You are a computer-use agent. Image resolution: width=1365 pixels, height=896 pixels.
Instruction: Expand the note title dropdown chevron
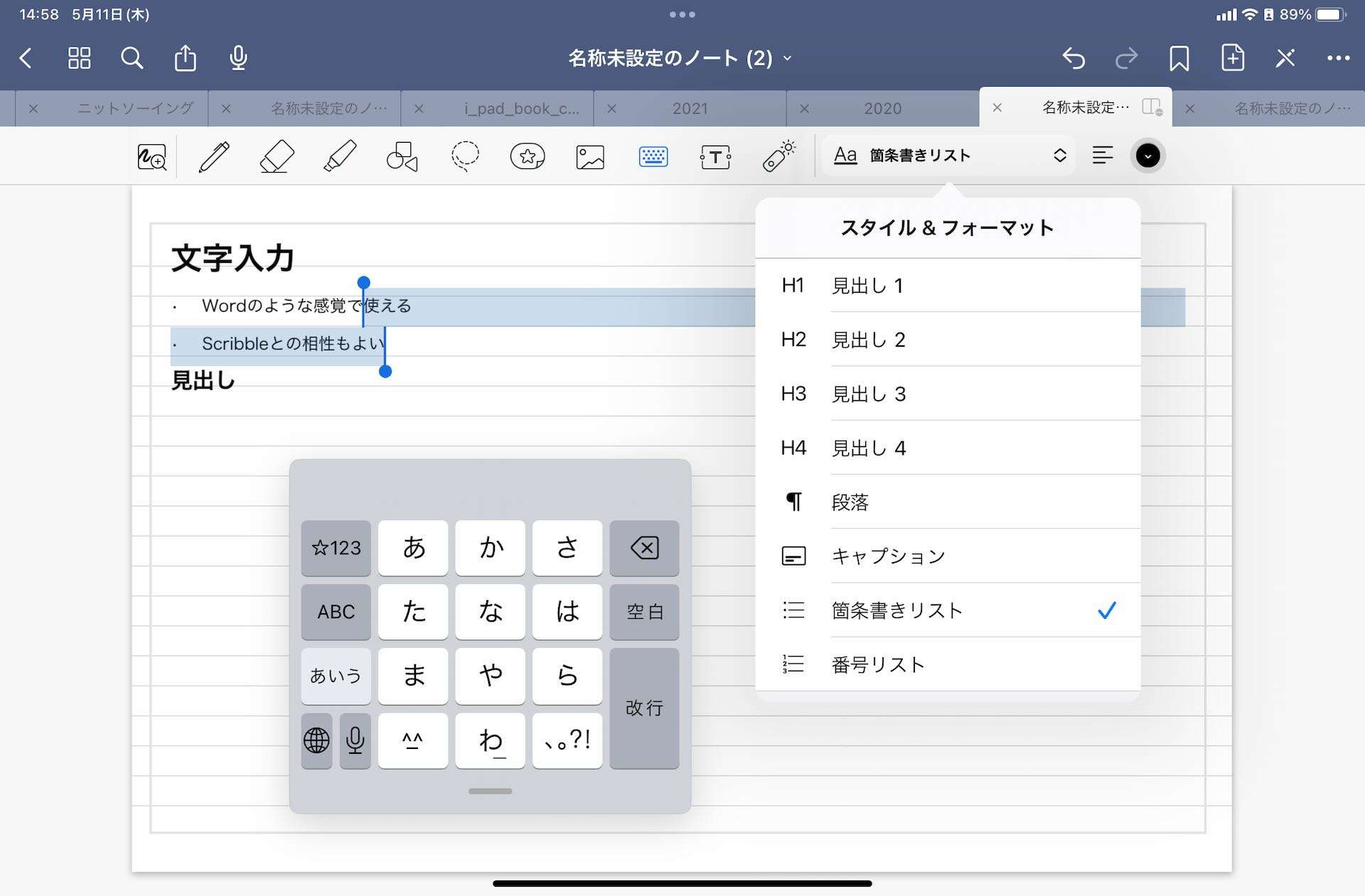[x=788, y=58]
